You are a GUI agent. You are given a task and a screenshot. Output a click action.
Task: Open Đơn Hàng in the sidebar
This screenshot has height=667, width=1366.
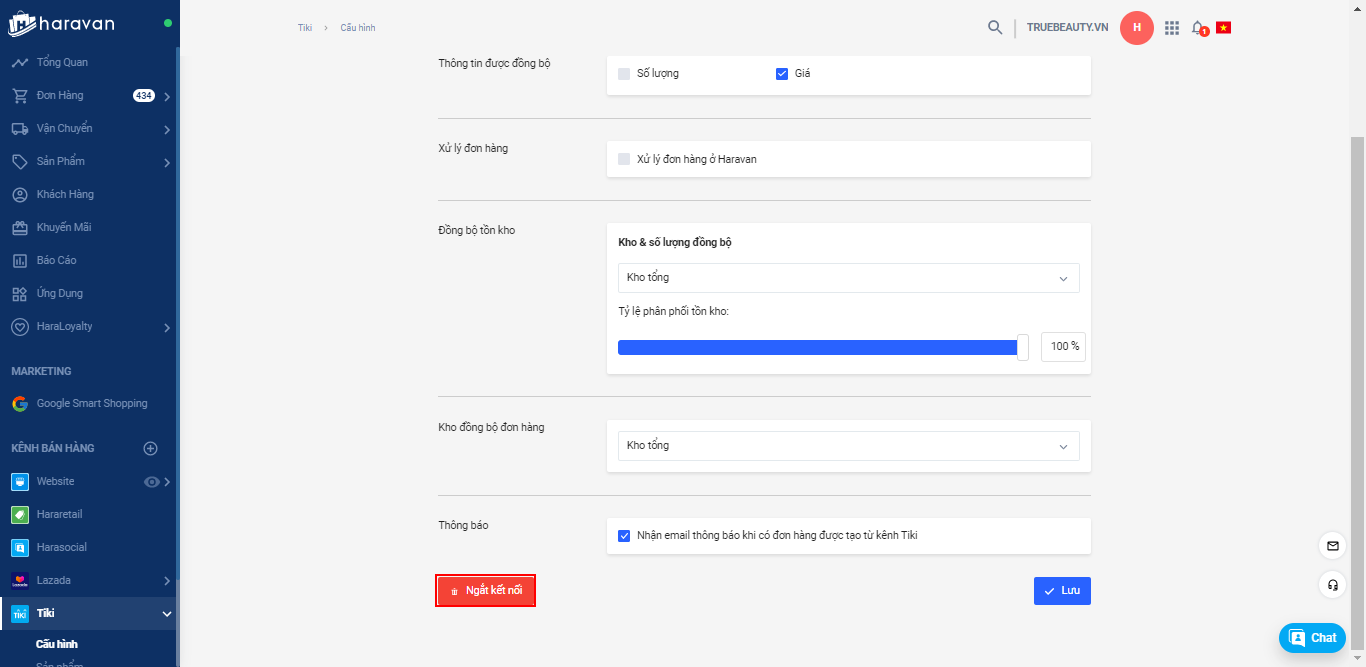pyautogui.click(x=60, y=96)
